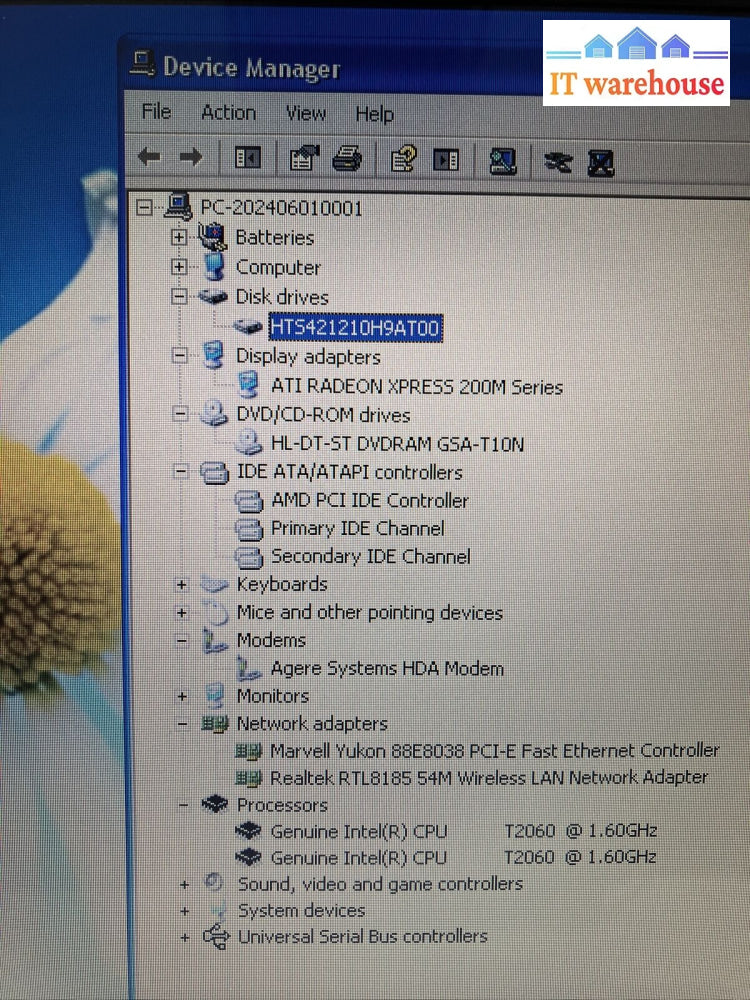Collapse the Modems category
The width and height of the screenshot is (750, 1000).
click(182, 640)
